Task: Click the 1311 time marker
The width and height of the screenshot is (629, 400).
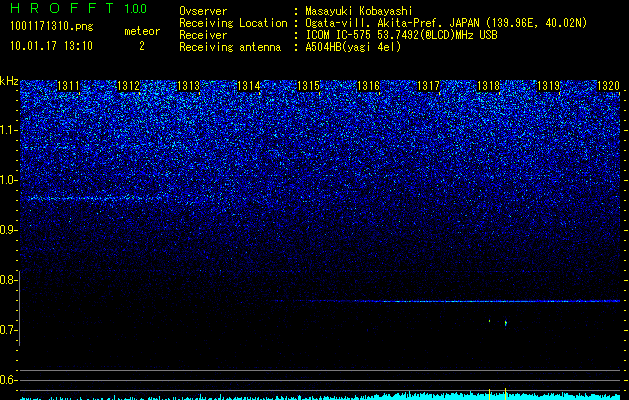Action: pyautogui.click(x=68, y=86)
